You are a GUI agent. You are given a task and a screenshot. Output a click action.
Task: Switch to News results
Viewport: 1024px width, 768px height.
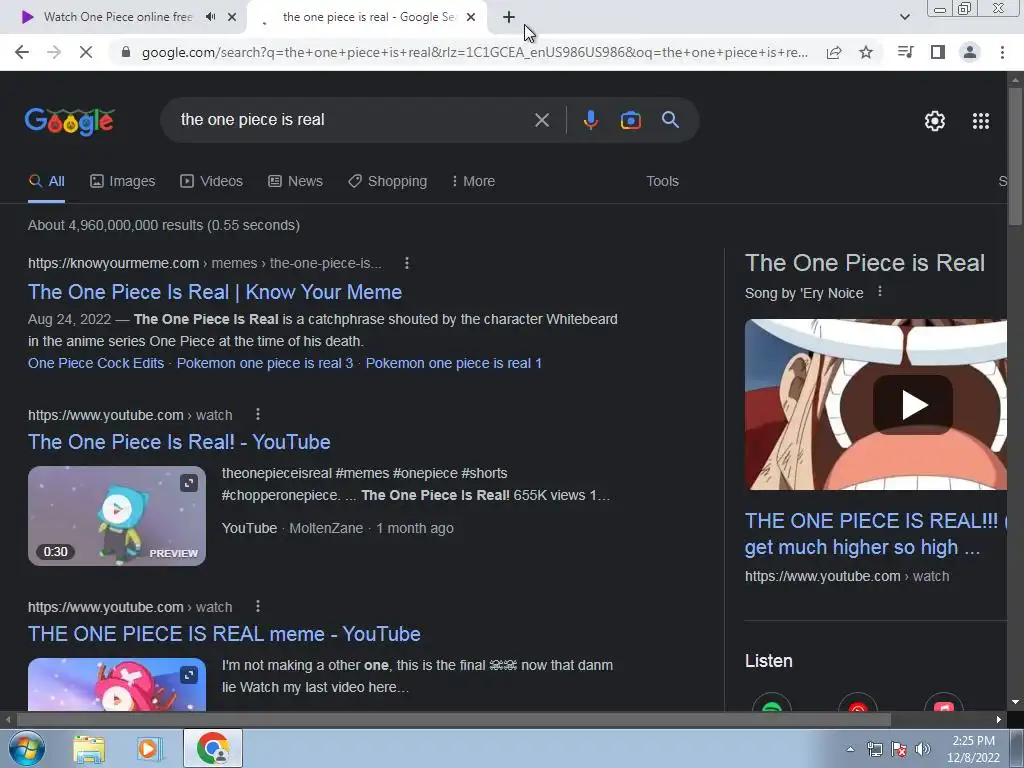pyautogui.click(x=295, y=181)
